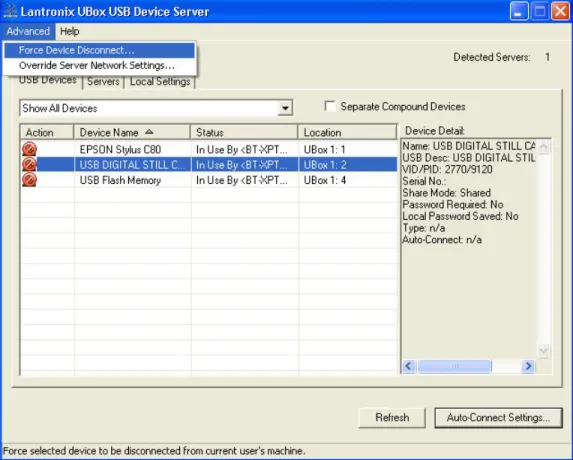Open Auto-Connect Settings dialog

[498, 417]
